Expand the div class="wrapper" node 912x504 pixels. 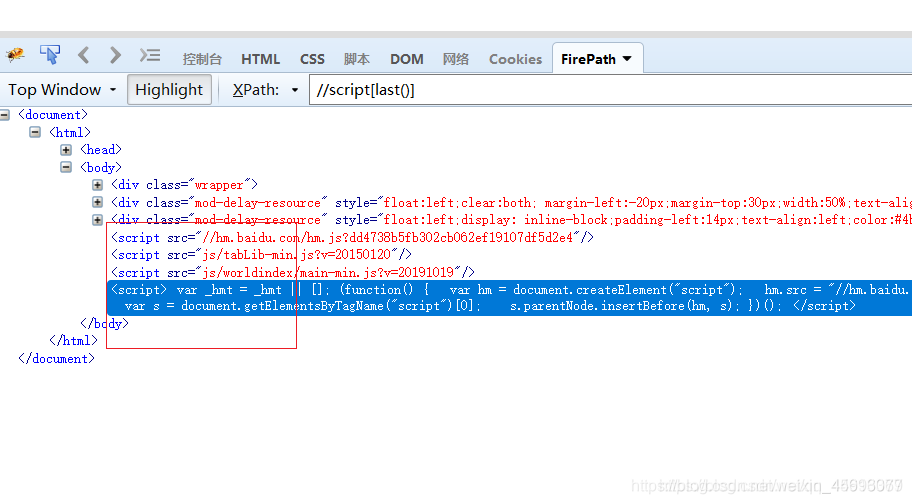98,185
